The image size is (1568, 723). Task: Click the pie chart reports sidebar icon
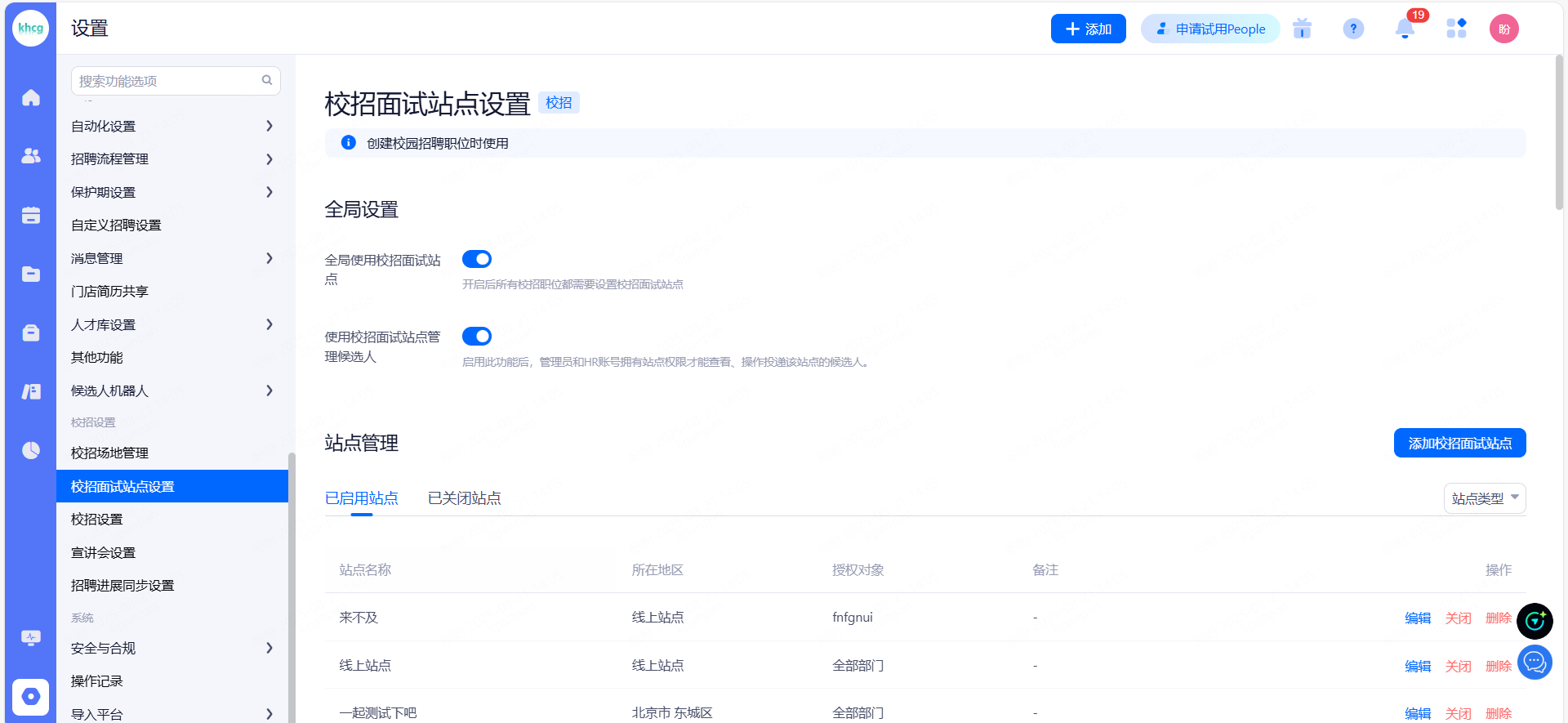tap(31, 450)
